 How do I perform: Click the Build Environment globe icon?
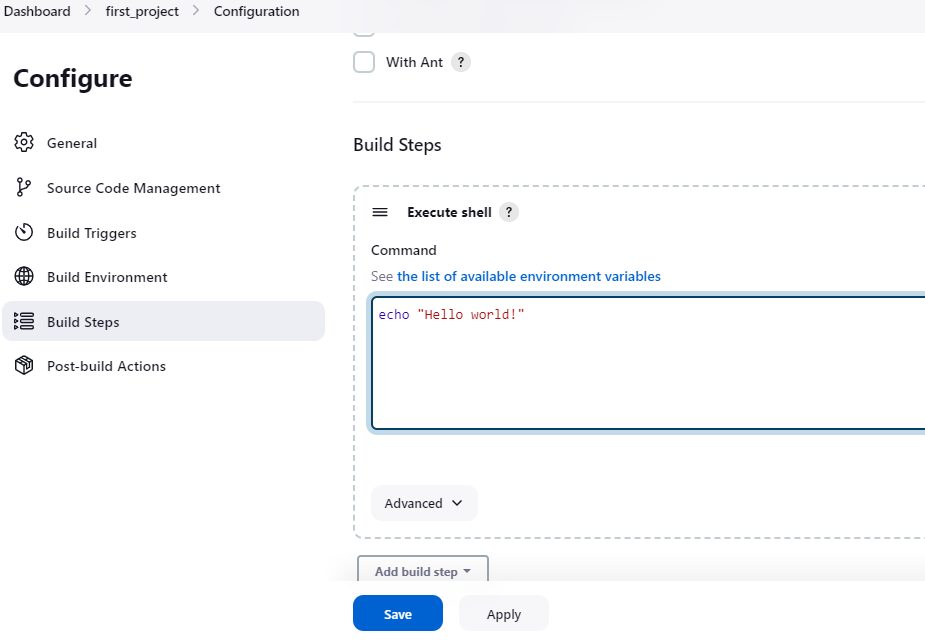point(24,277)
